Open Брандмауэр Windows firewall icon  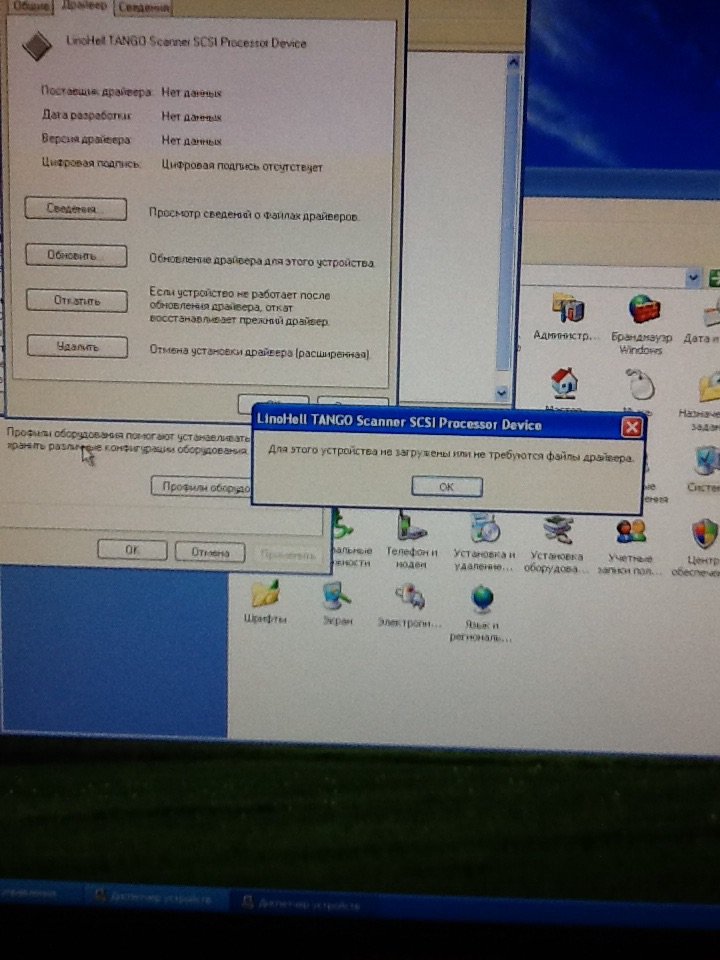(641, 324)
